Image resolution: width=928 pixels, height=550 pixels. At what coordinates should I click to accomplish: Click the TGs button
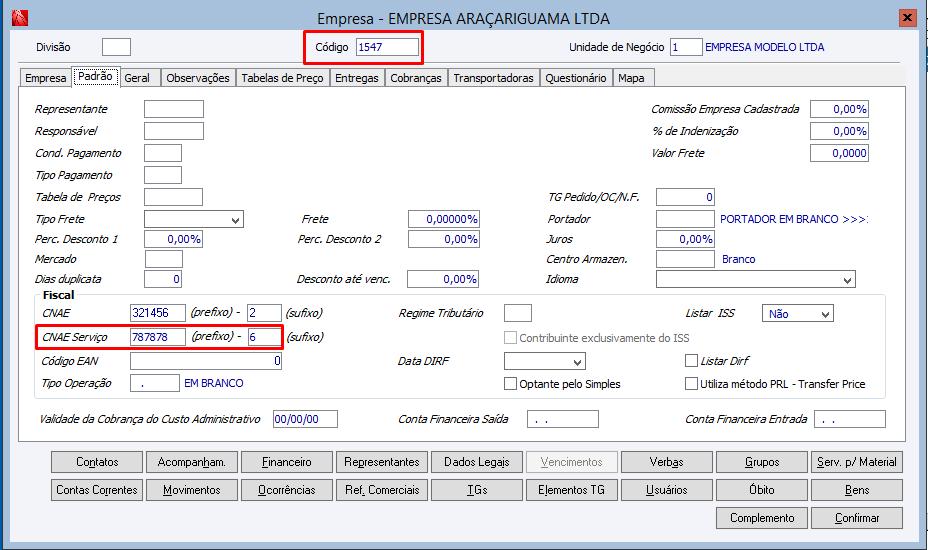(477, 490)
